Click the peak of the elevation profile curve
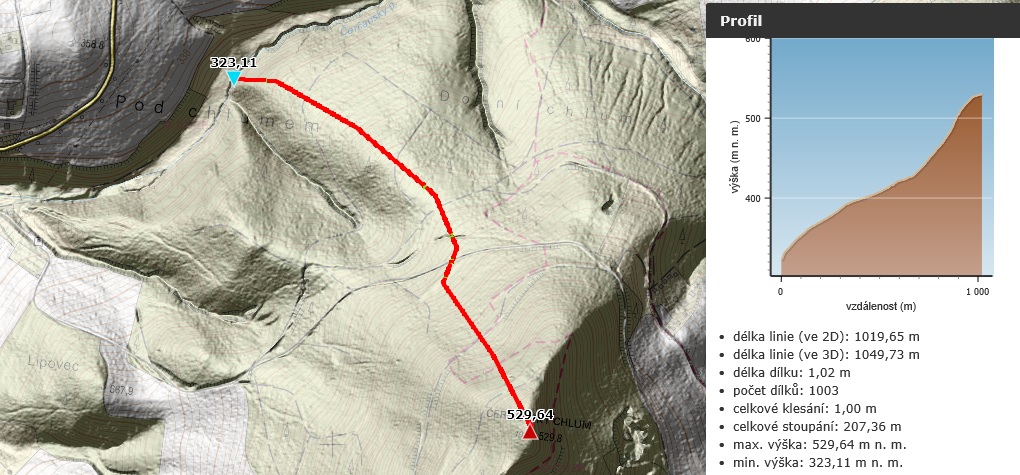1020x475 pixels. click(x=978, y=96)
